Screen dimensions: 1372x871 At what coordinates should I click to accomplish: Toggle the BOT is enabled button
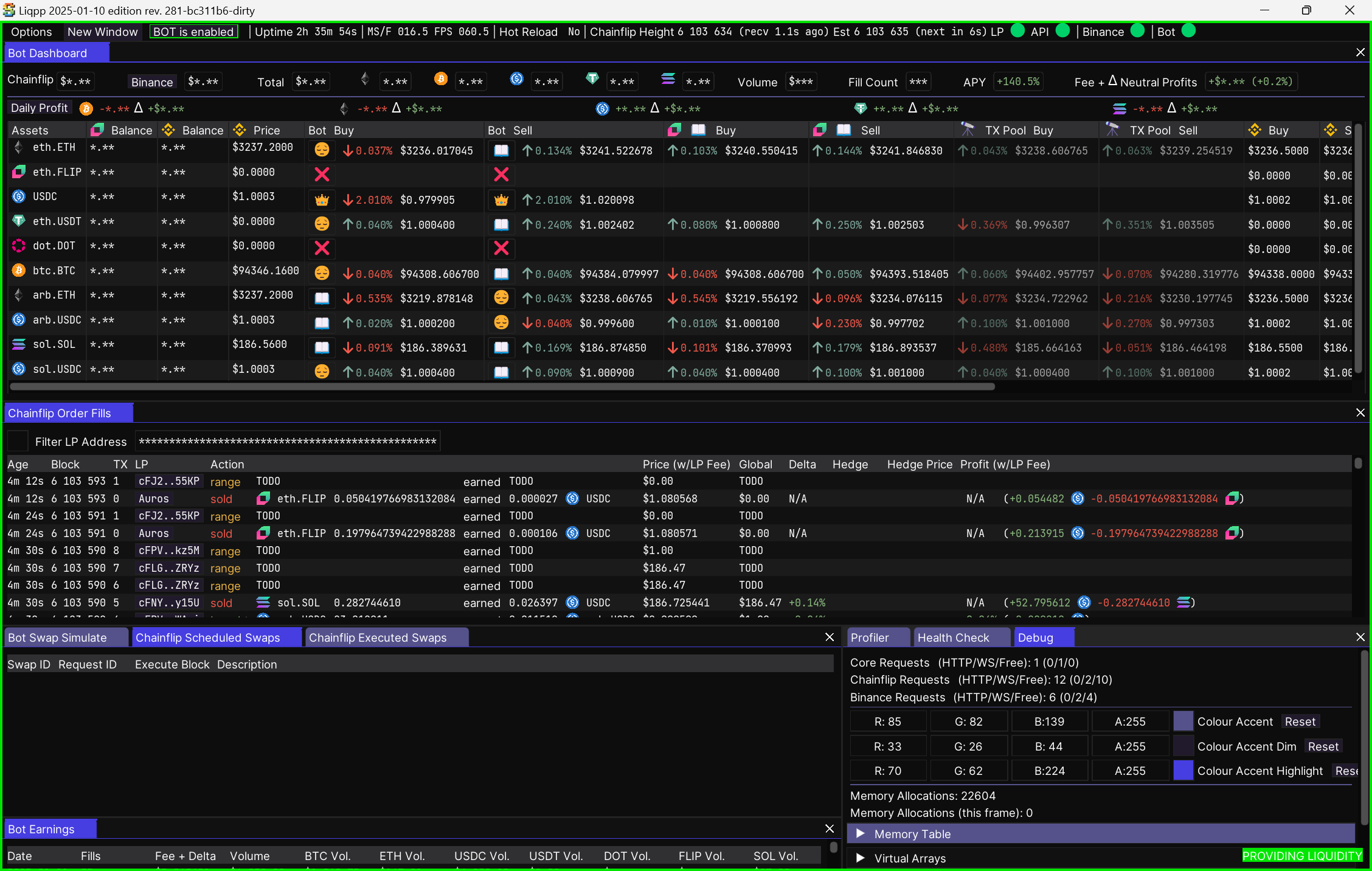(x=193, y=32)
